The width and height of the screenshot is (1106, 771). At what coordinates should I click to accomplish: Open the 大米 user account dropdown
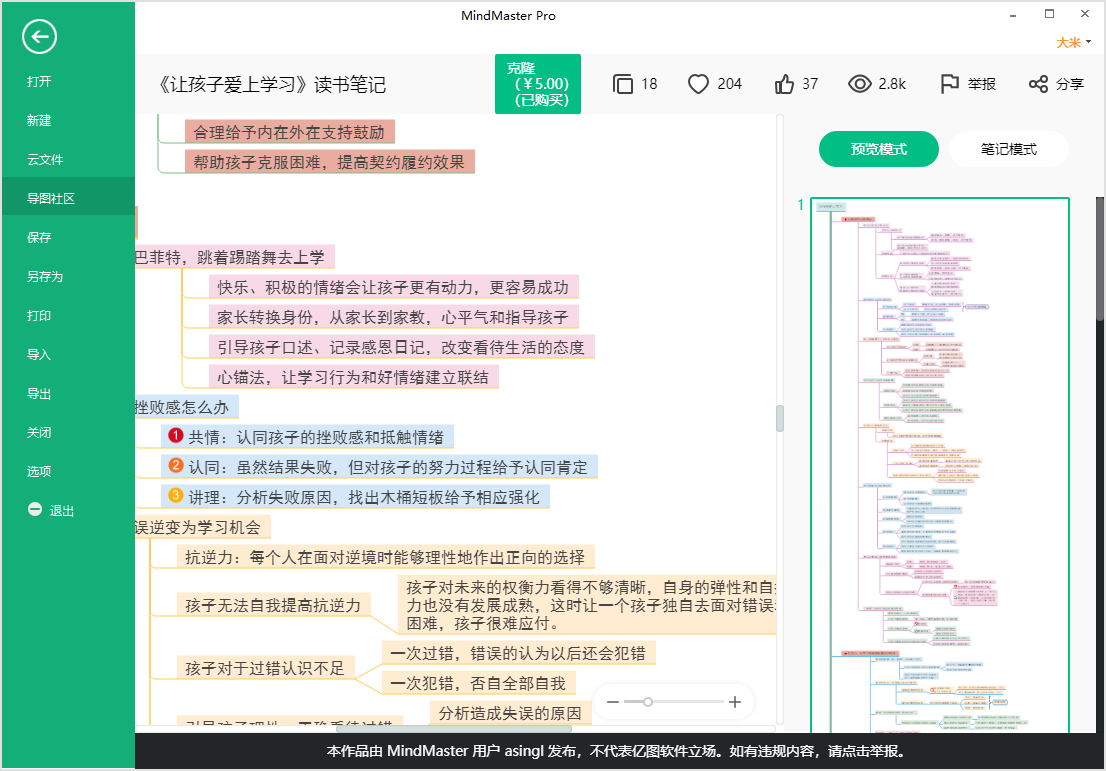(1073, 42)
